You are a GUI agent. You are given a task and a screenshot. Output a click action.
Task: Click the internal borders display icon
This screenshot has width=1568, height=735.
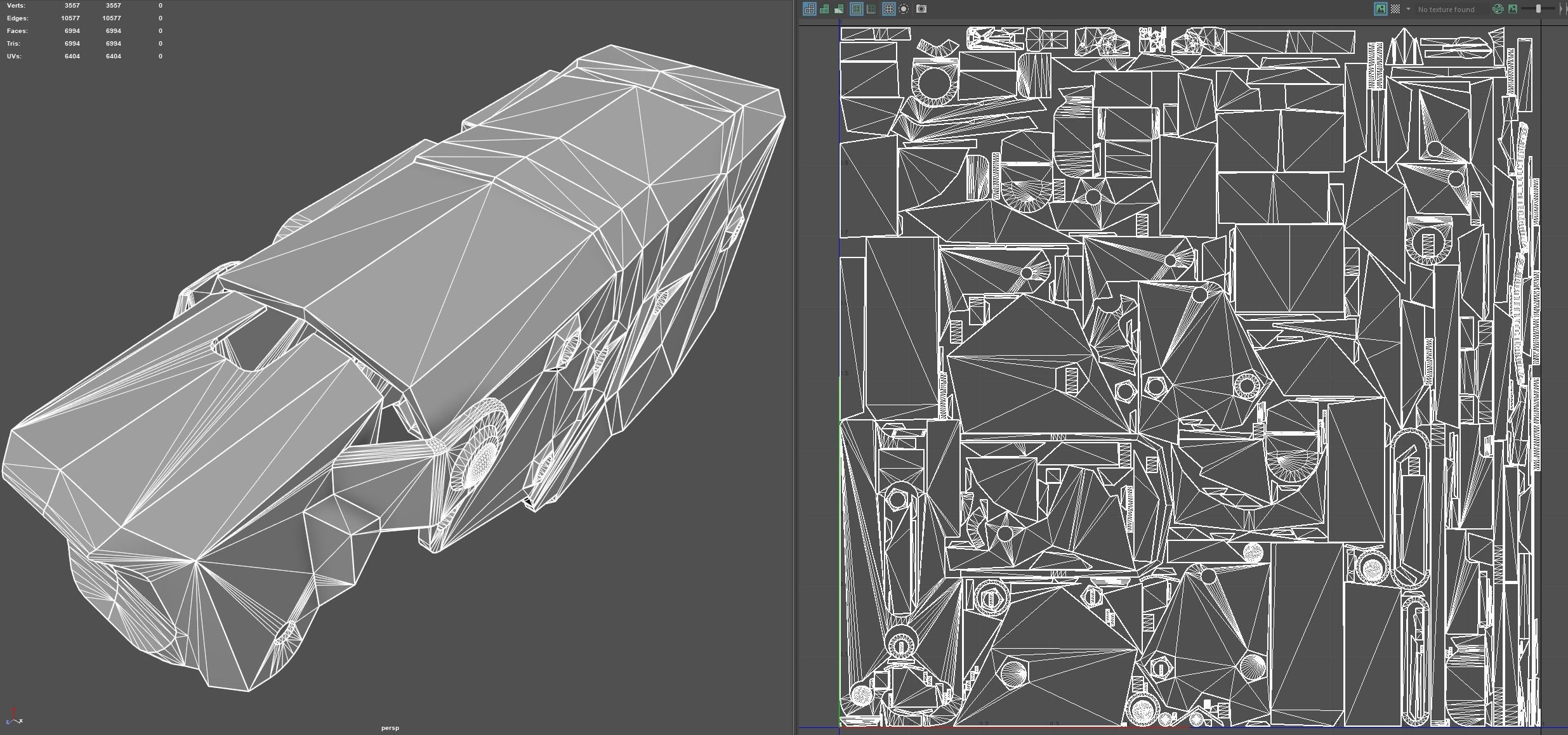(871, 9)
